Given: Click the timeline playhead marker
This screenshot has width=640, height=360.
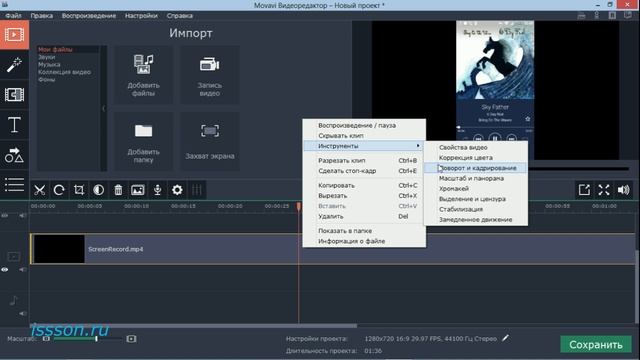Looking at the screenshot, I should click(299, 207).
